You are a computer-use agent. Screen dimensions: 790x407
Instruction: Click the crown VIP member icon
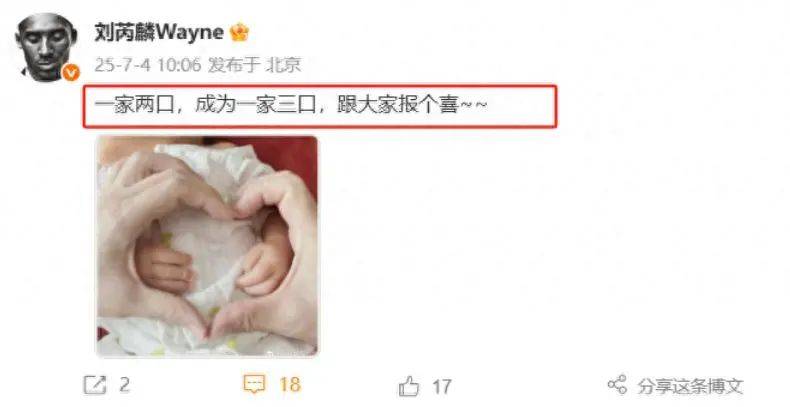point(239,33)
